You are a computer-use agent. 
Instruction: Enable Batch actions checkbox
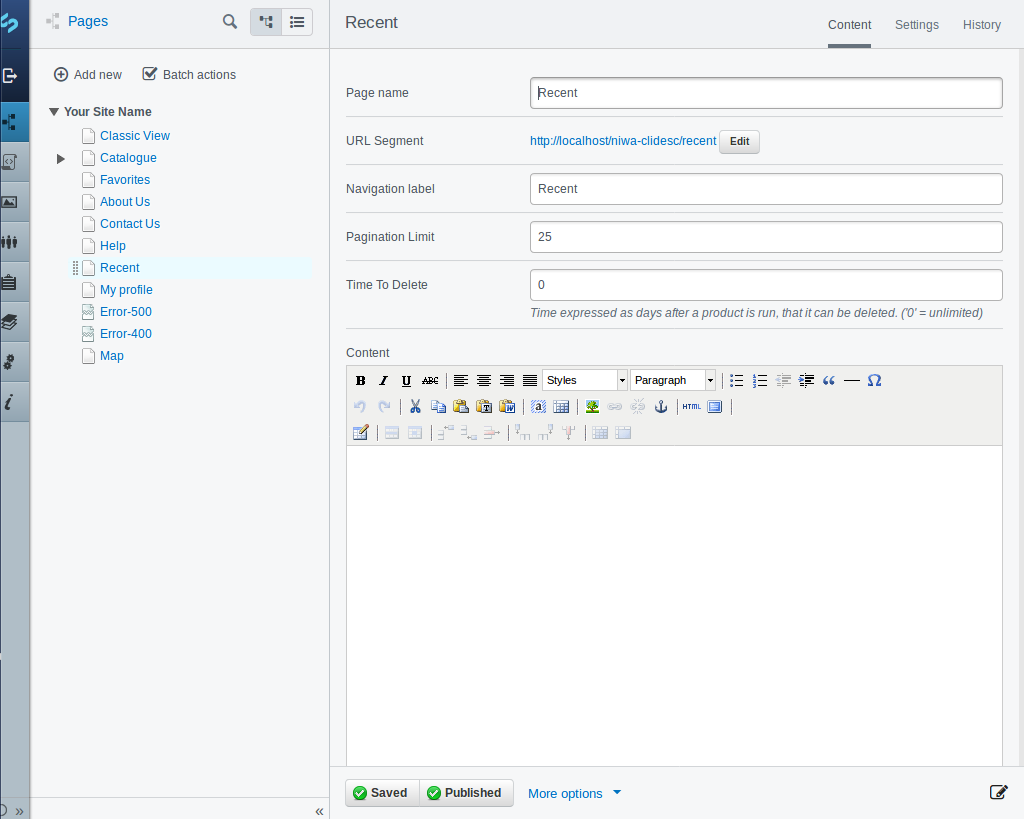[x=150, y=74]
